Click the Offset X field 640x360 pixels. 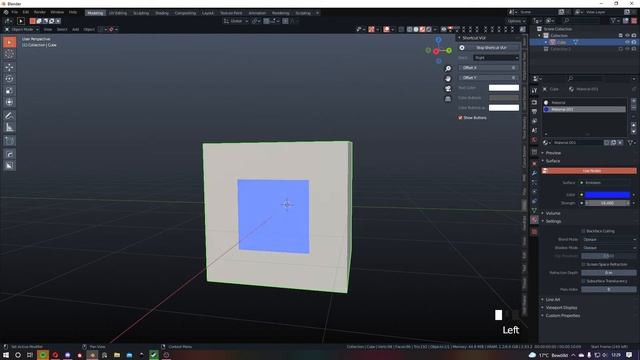tap(489, 68)
